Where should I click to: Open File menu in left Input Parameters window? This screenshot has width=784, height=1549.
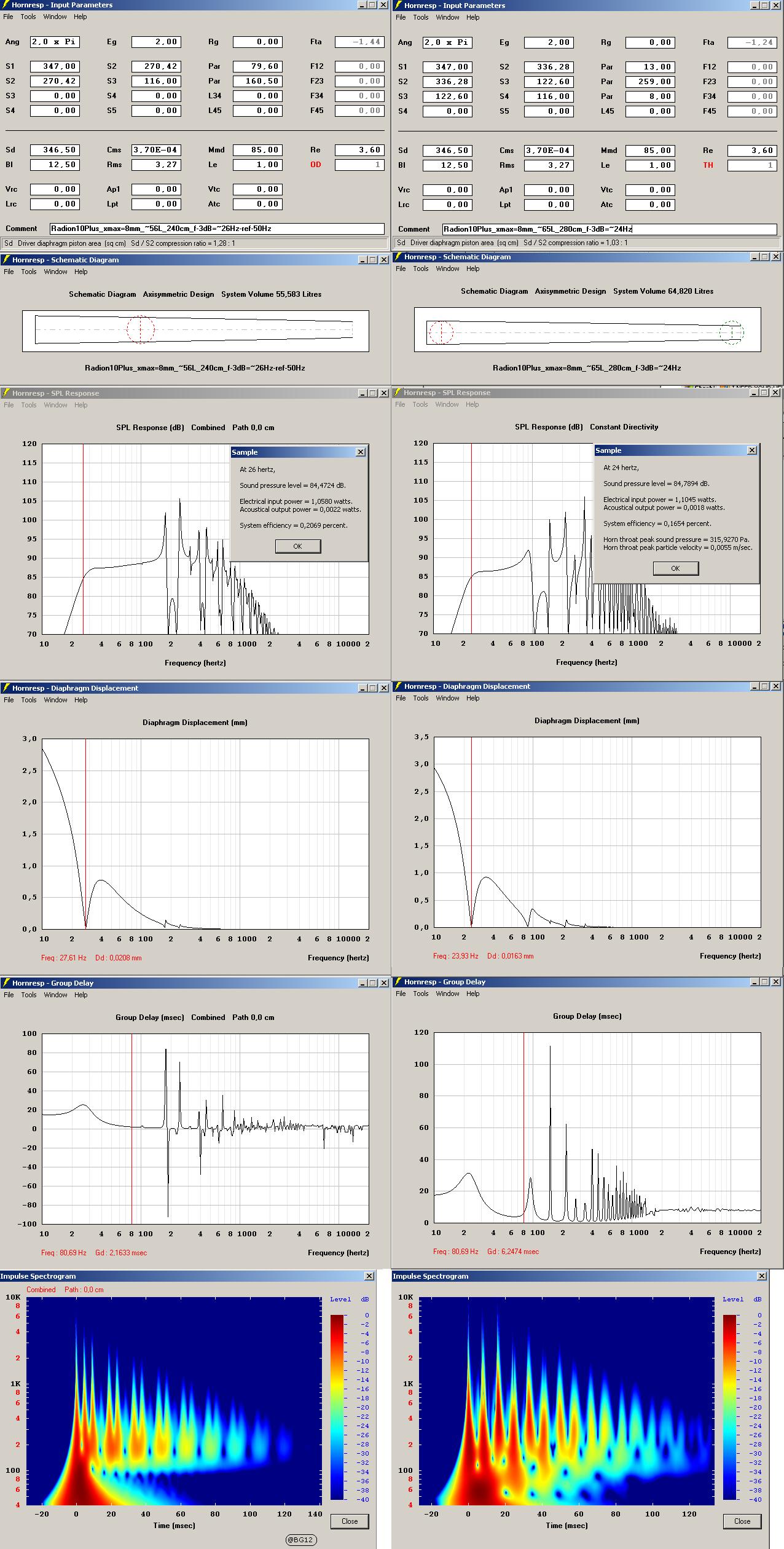click(x=8, y=17)
